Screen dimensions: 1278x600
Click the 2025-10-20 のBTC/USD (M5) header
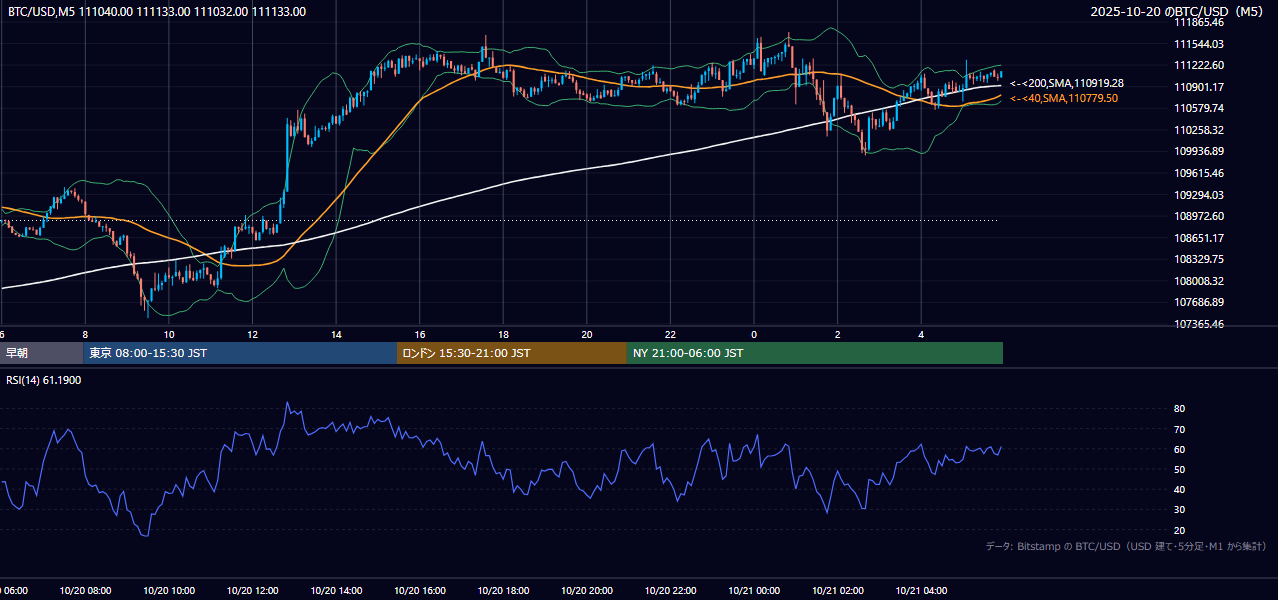pyautogui.click(x=1179, y=12)
